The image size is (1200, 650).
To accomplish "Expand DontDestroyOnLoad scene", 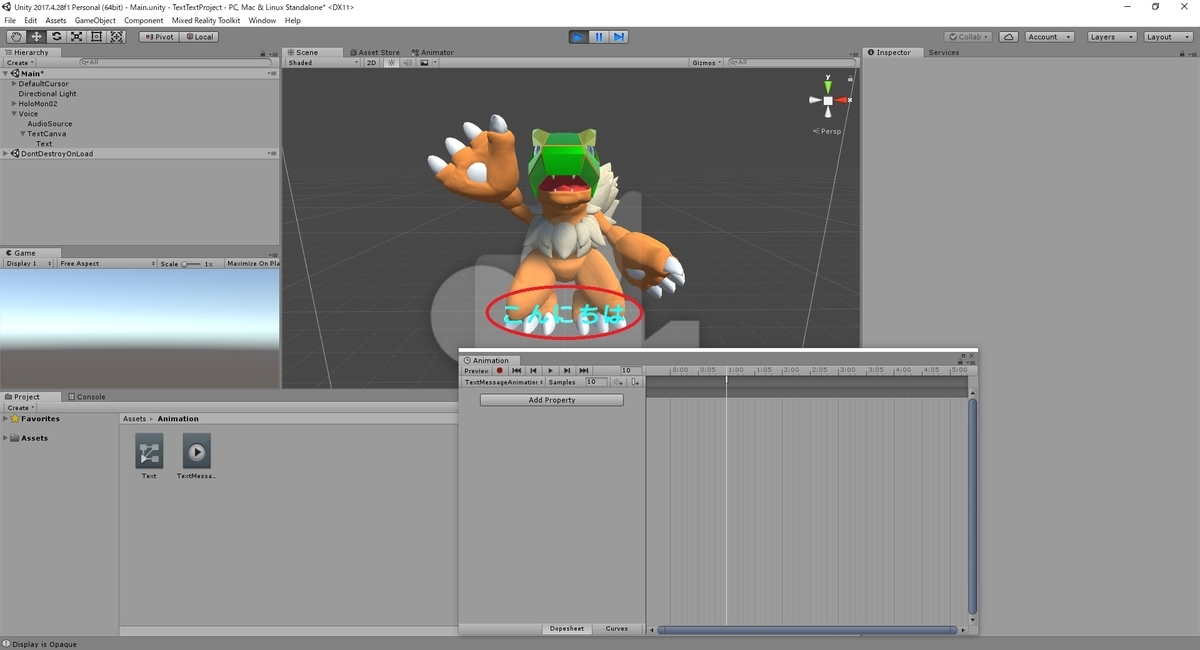I will point(5,153).
